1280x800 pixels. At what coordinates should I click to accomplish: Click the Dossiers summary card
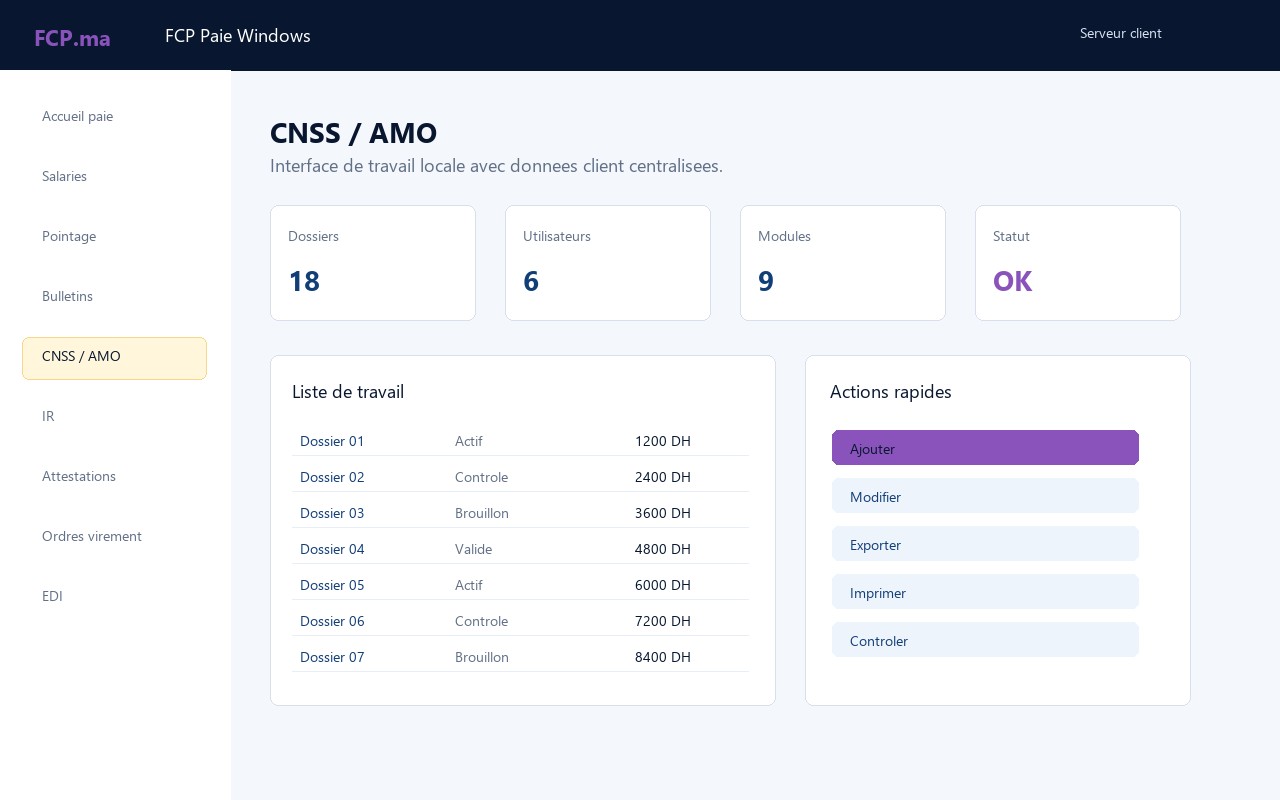(373, 263)
